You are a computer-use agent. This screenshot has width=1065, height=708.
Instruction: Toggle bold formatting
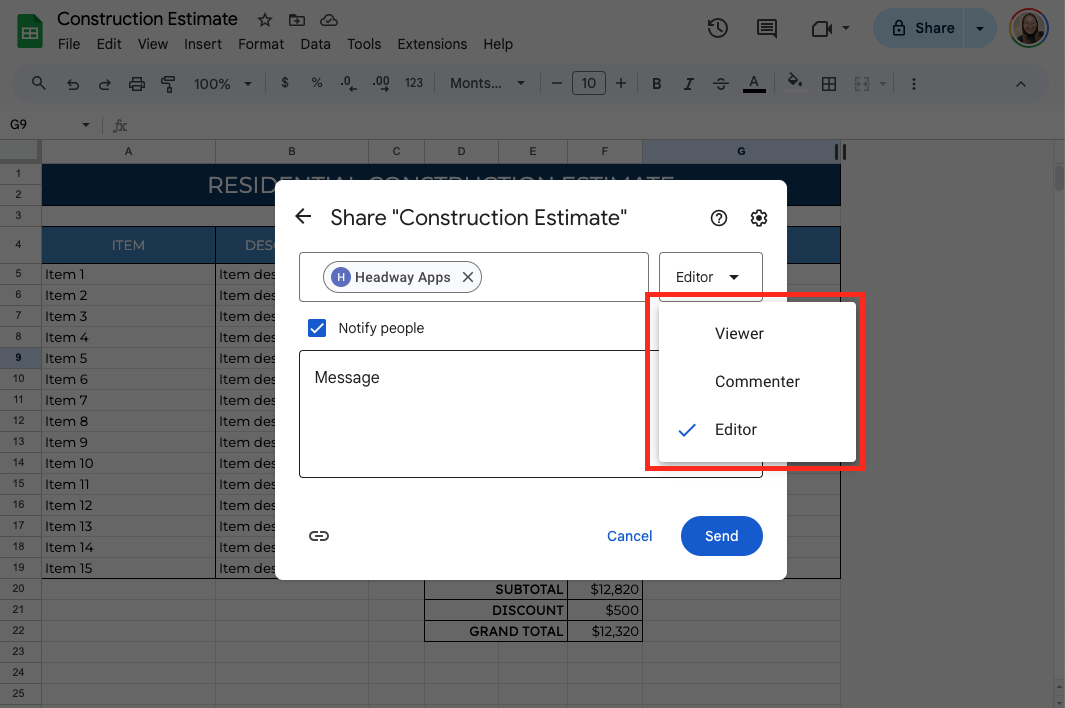click(657, 84)
